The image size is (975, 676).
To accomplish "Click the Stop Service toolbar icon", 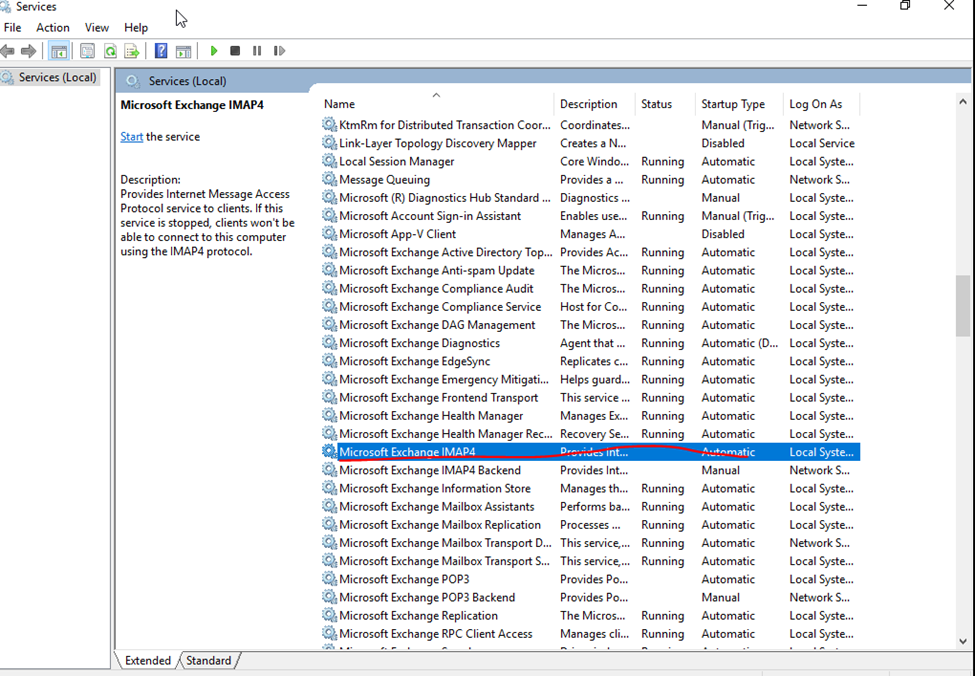I will click(235, 51).
